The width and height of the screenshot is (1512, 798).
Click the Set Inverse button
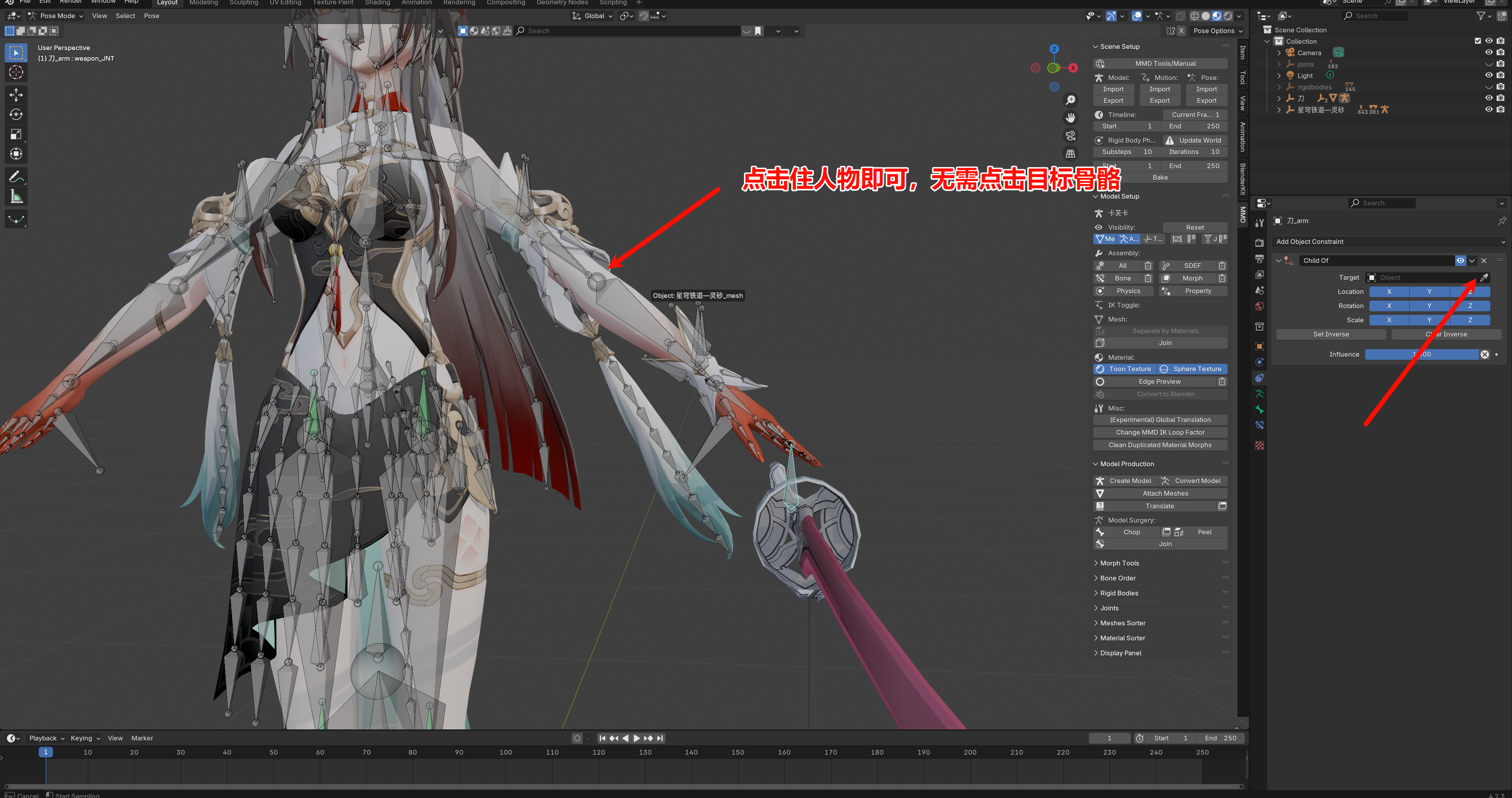[x=1330, y=335]
